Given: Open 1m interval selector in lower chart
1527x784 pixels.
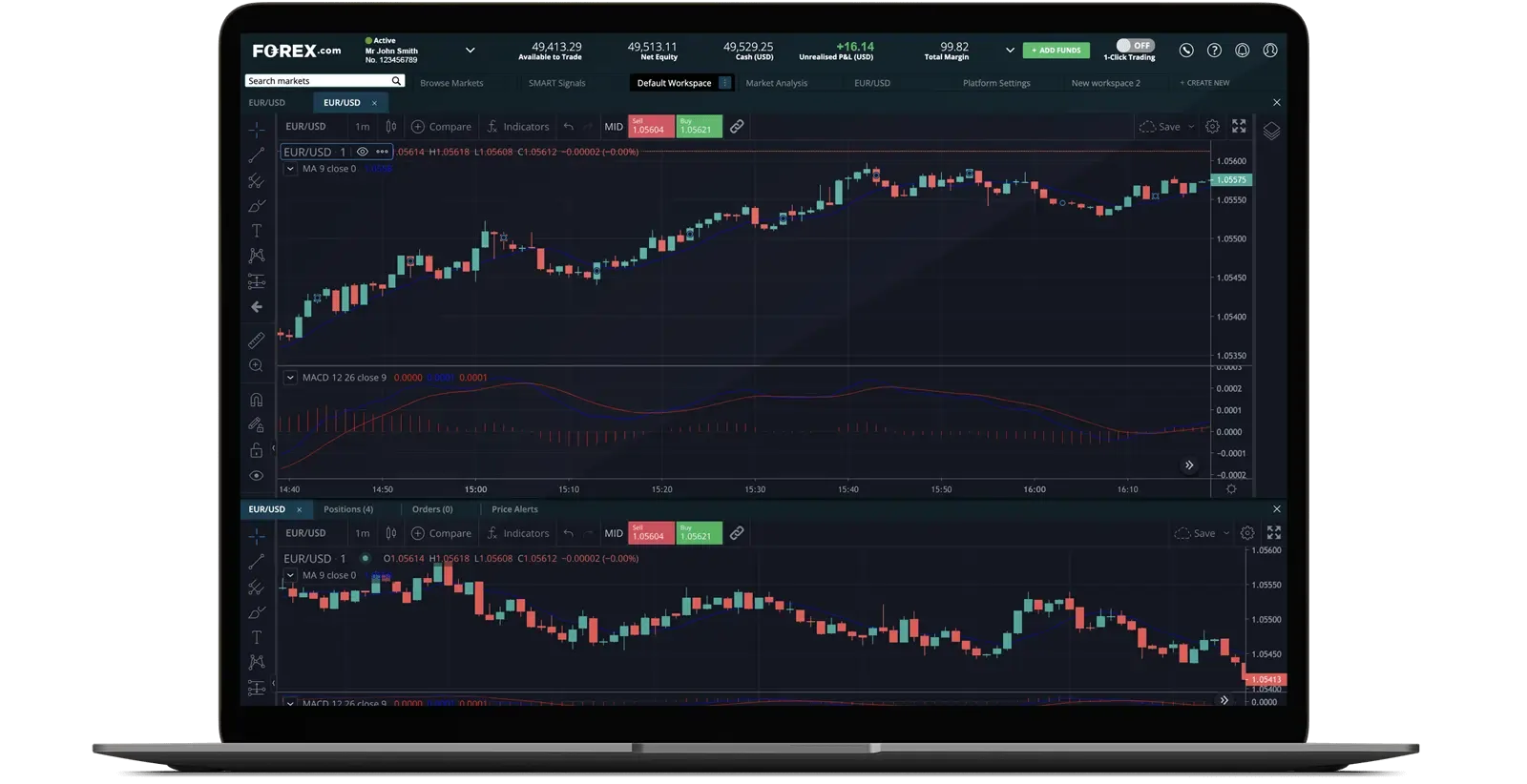Looking at the screenshot, I should [x=363, y=533].
